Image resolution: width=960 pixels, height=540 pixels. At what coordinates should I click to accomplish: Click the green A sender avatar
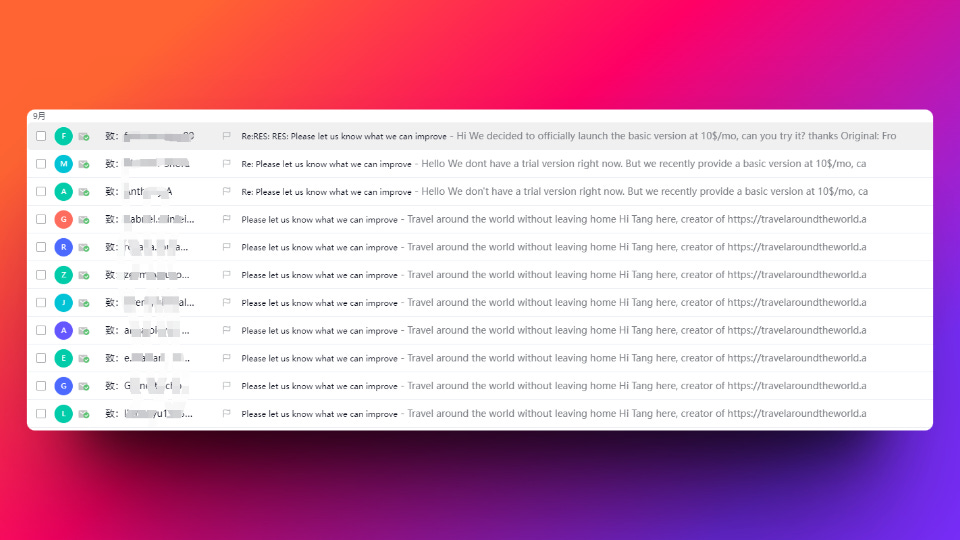pyautogui.click(x=64, y=192)
